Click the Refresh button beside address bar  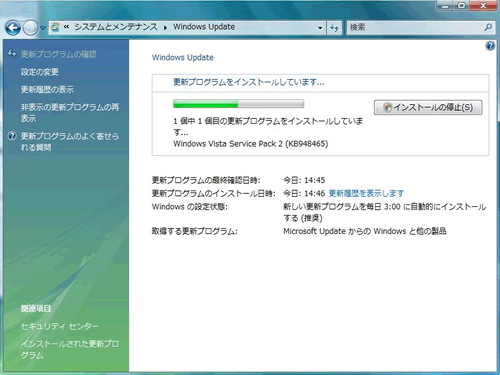coord(334,28)
